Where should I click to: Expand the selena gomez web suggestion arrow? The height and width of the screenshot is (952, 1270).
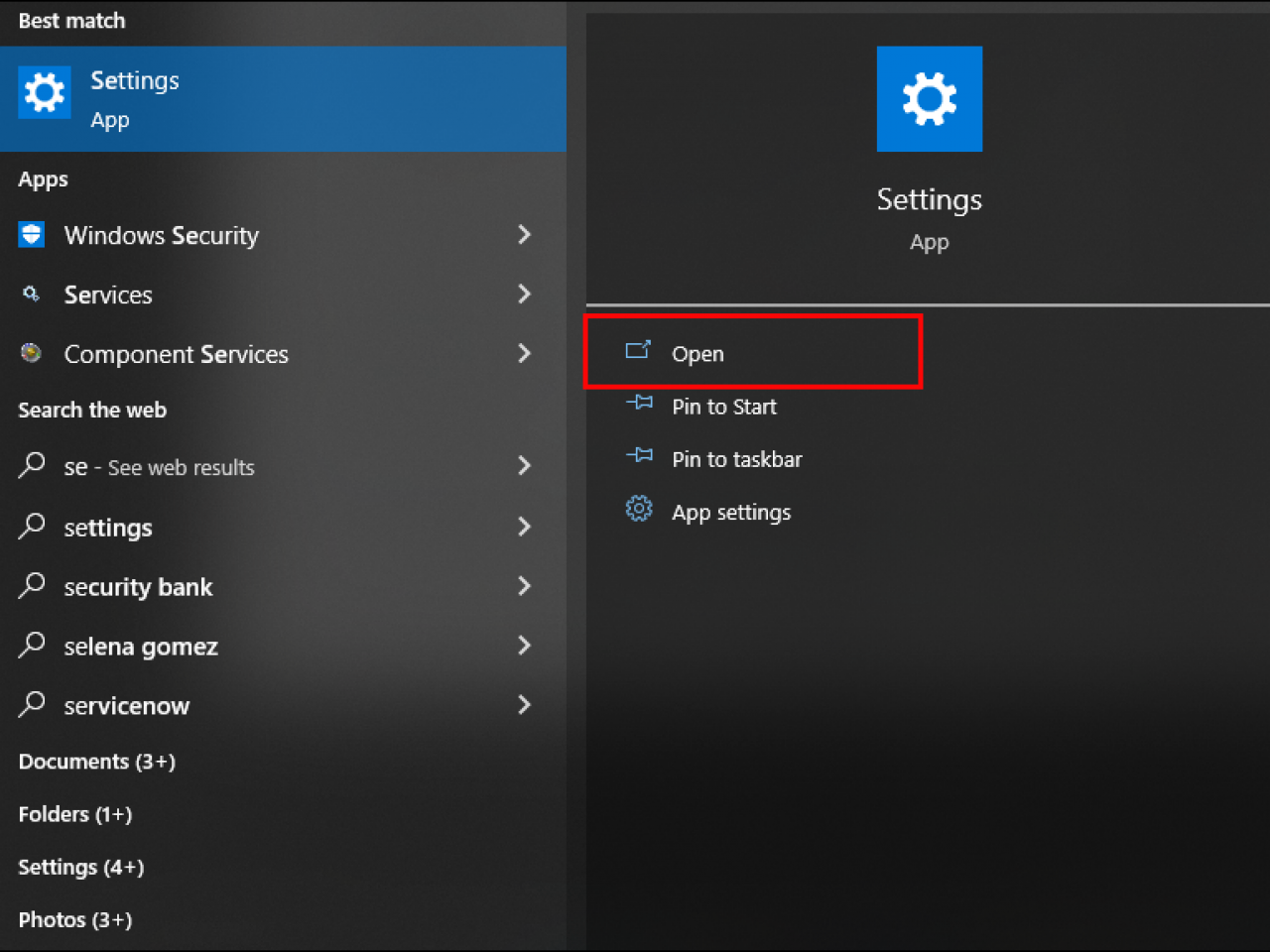tap(525, 646)
